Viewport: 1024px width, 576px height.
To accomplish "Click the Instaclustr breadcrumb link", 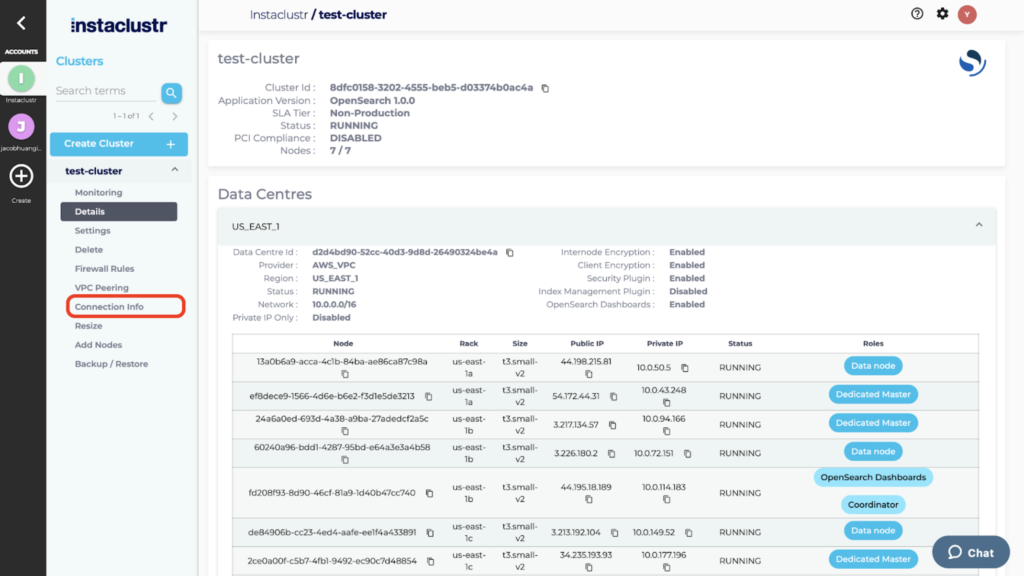I will coord(278,15).
